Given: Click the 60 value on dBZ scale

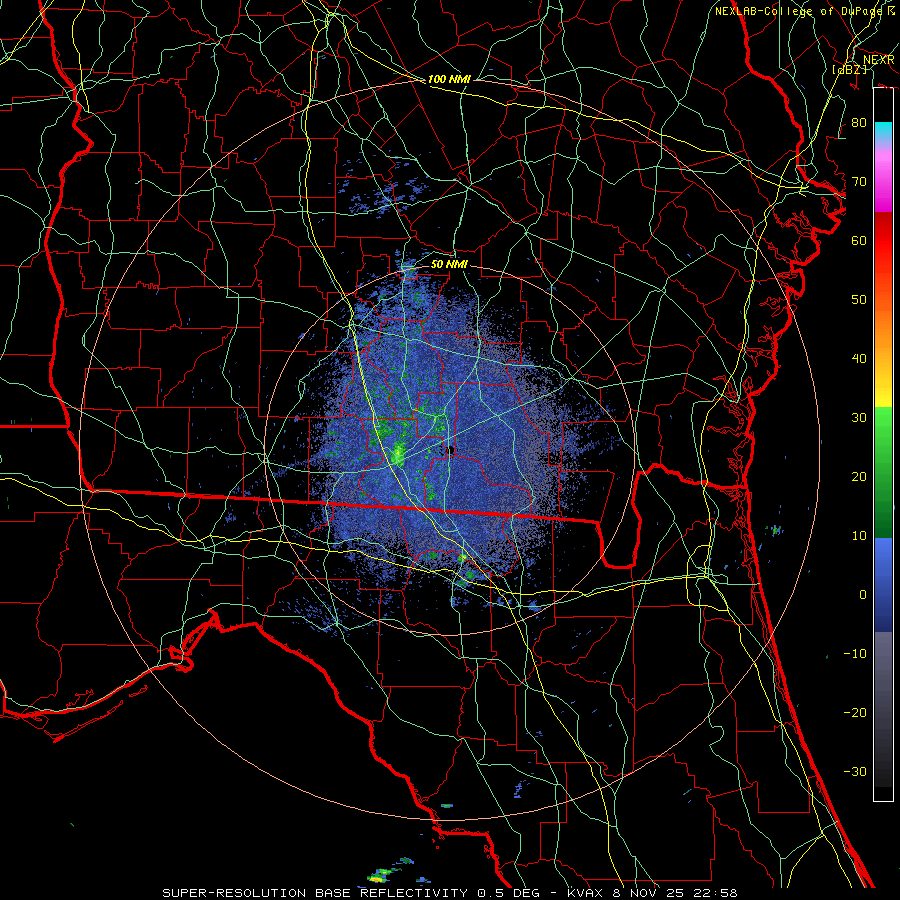Looking at the screenshot, I should 859,240.
